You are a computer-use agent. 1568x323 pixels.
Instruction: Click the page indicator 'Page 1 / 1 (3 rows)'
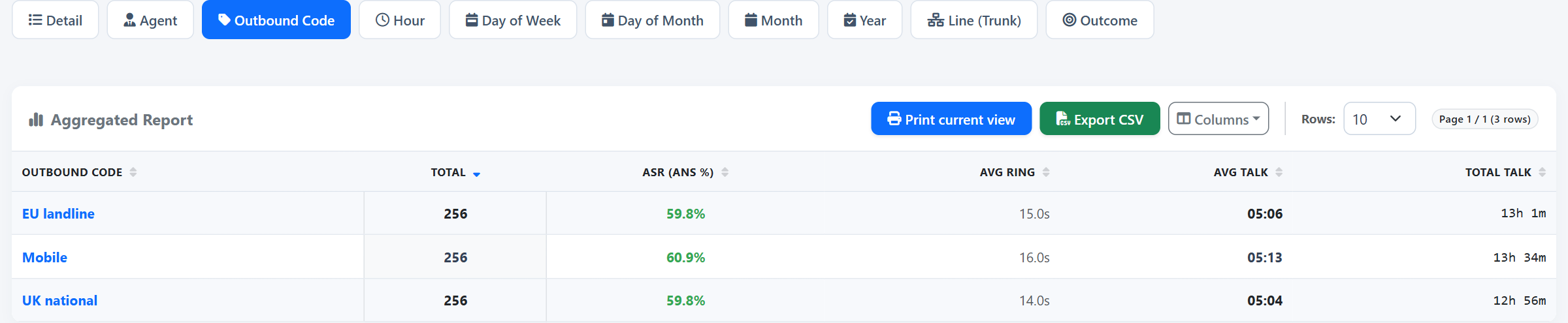[1484, 119]
